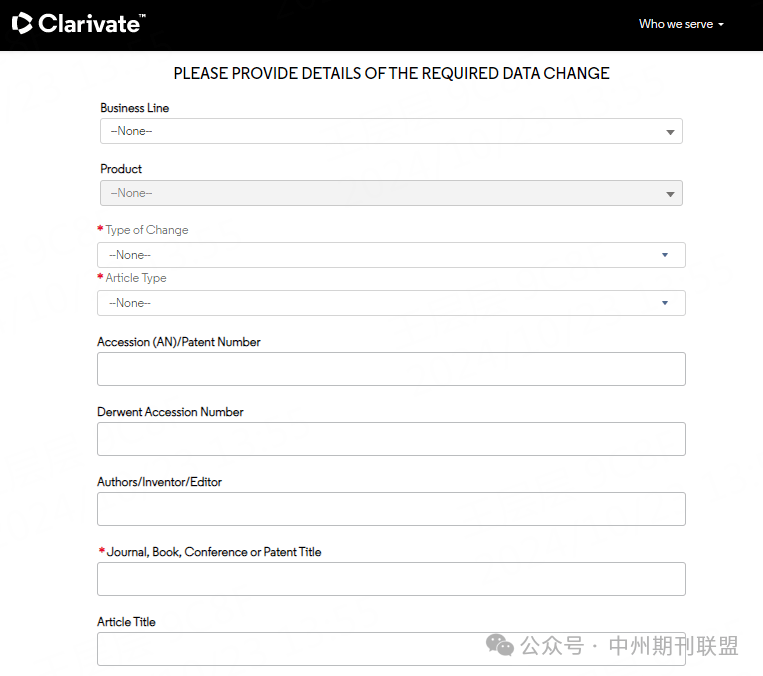Click the Article Type label
763x676 pixels.
[x=136, y=278]
